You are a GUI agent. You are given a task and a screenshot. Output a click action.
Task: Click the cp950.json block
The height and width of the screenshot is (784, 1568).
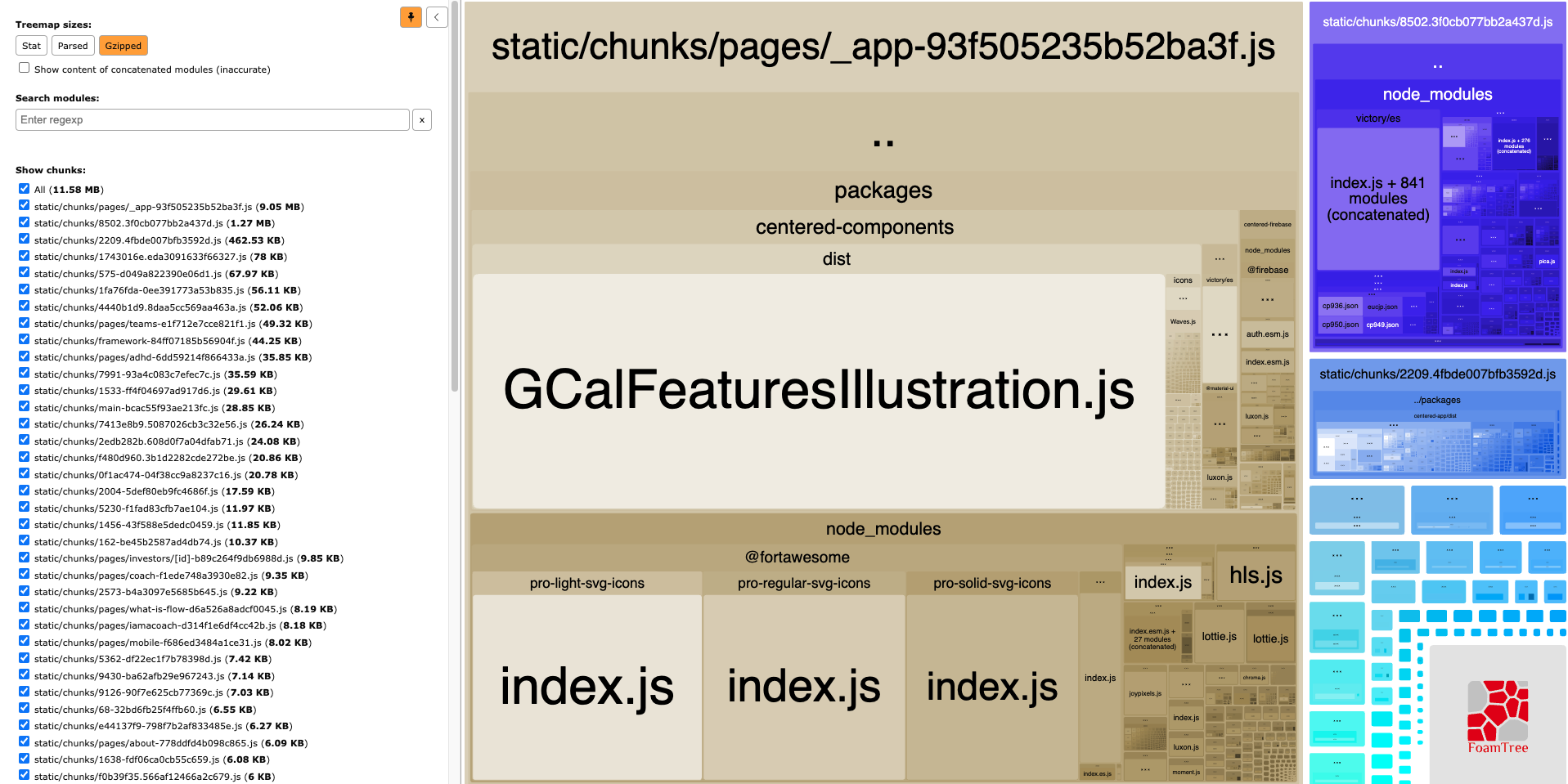click(1341, 325)
